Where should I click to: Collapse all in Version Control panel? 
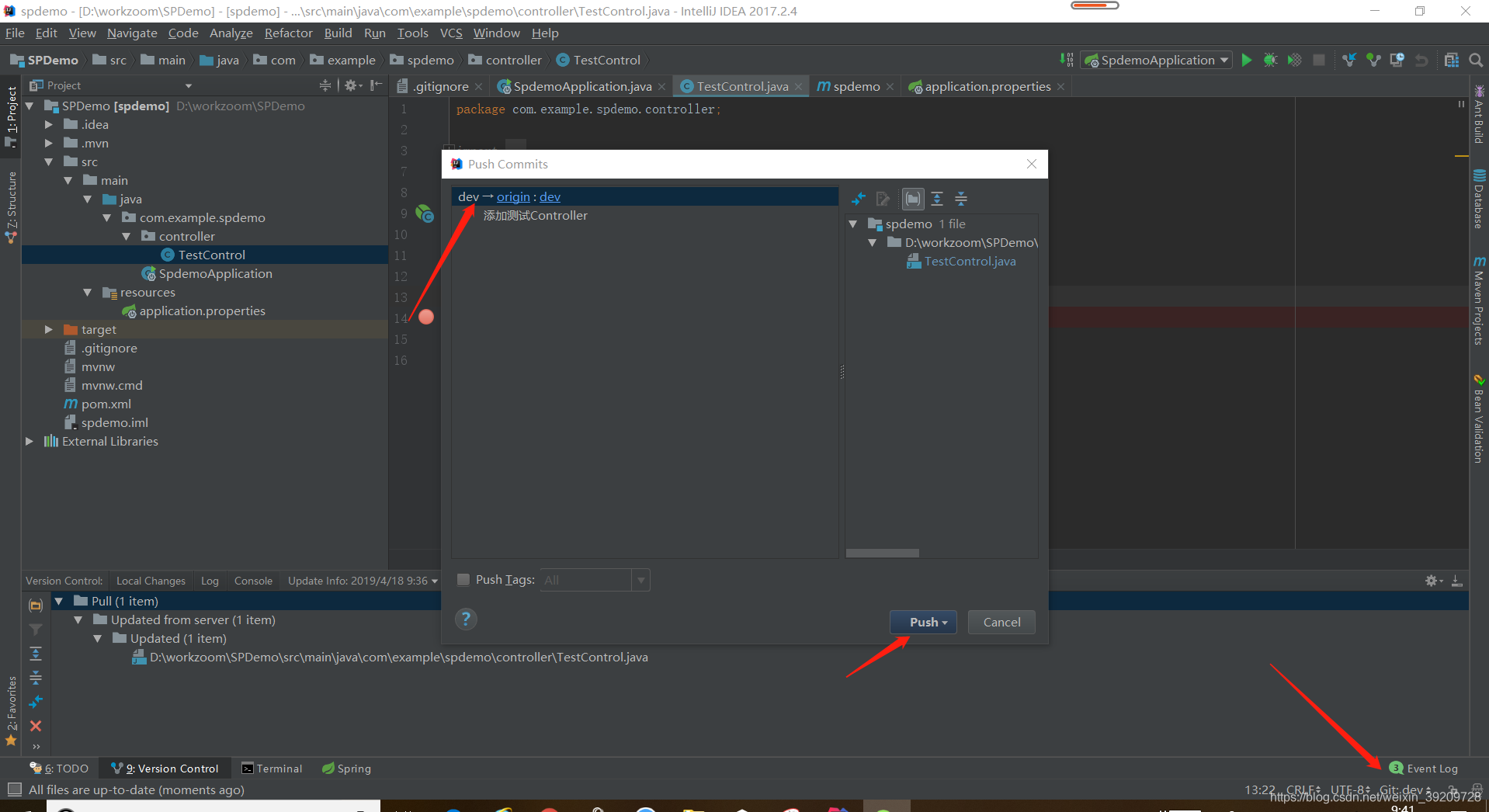coord(36,678)
